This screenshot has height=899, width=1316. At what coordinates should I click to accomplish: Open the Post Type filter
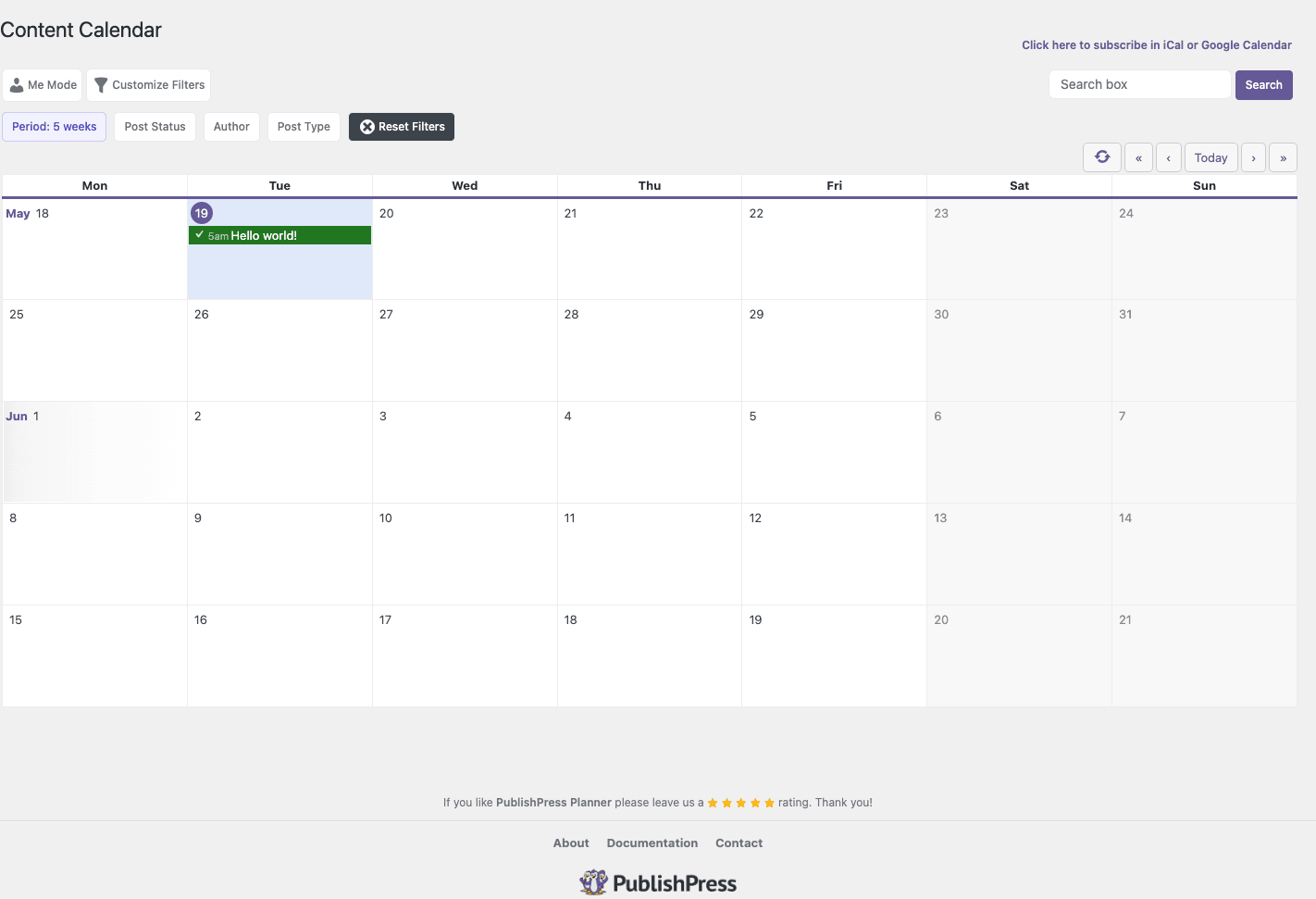[x=304, y=127]
